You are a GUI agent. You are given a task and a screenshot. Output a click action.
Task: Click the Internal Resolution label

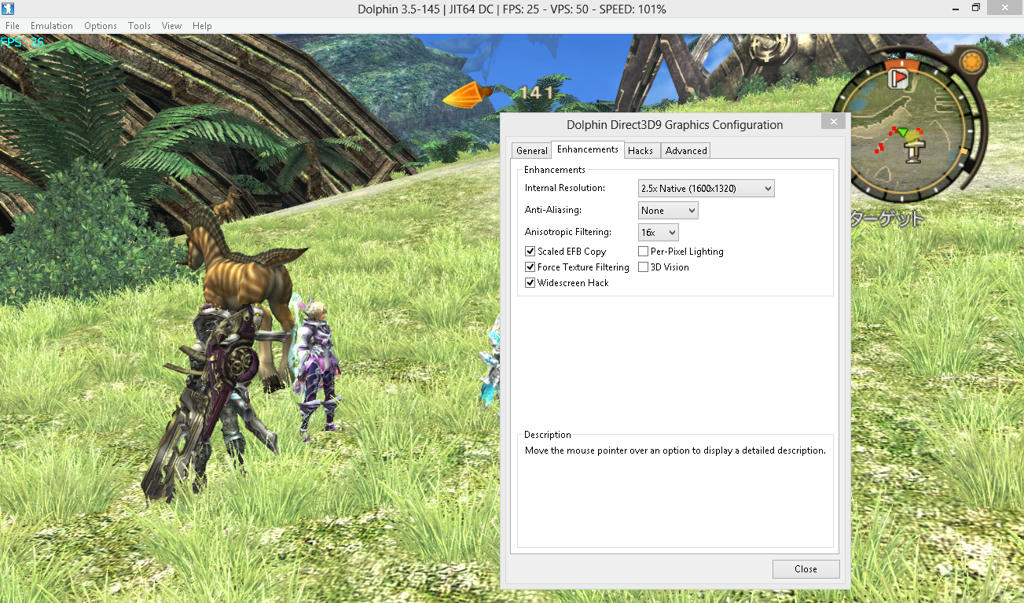[565, 187]
